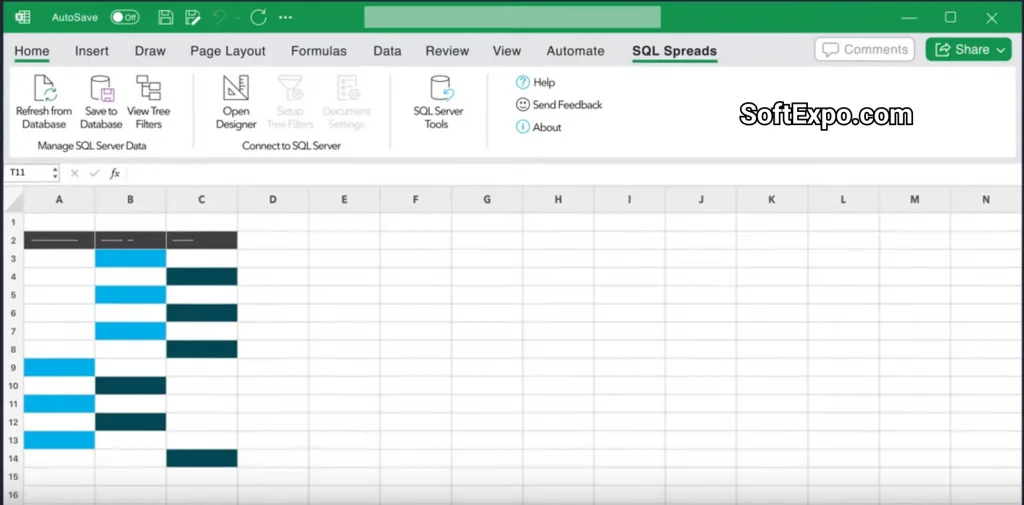Image resolution: width=1024 pixels, height=505 pixels.
Task: Switch to the Formulas tab
Action: 318,51
